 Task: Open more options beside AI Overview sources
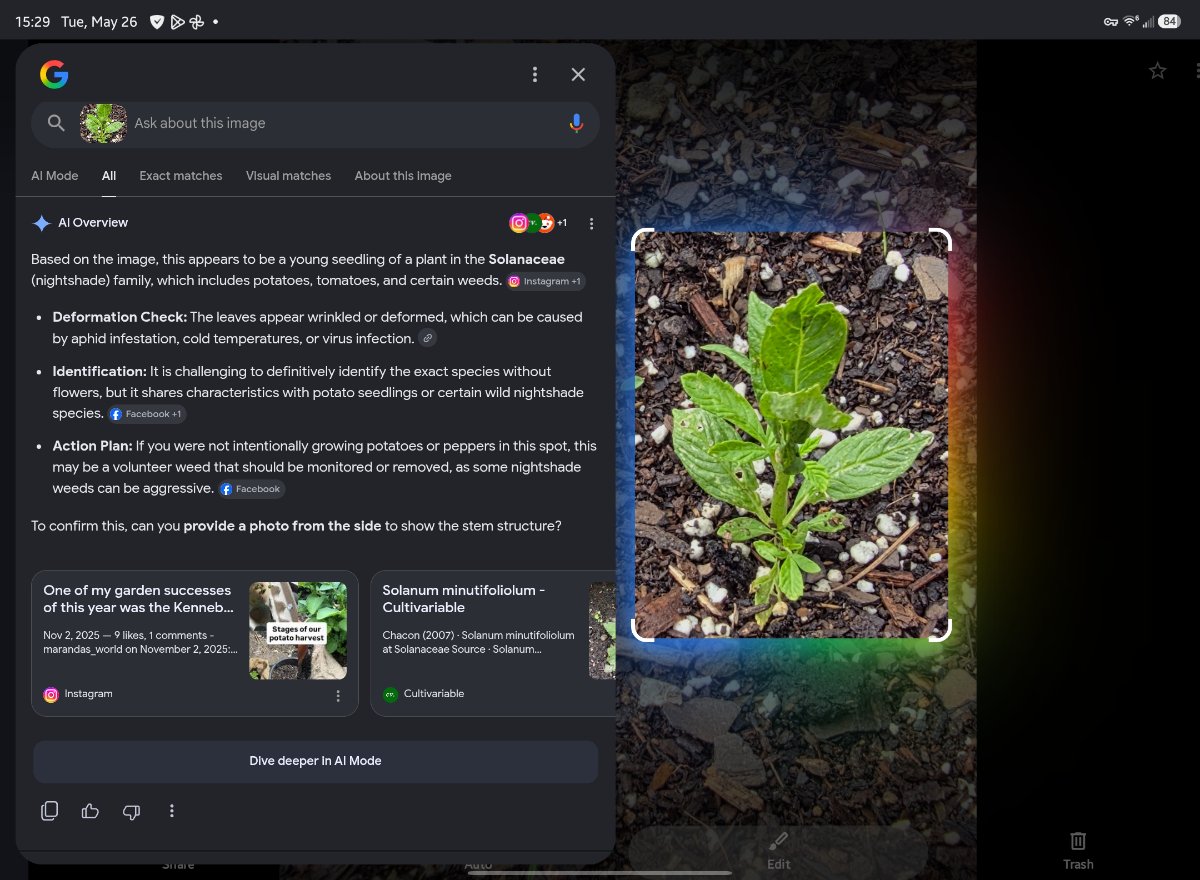pyautogui.click(x=591, y=223)
